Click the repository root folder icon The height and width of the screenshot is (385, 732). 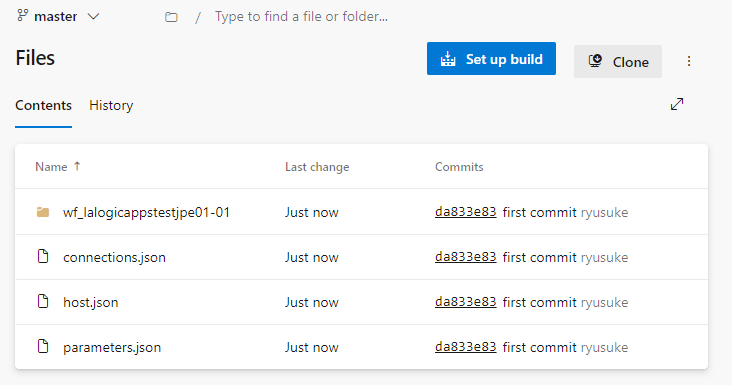pos(171,17)
